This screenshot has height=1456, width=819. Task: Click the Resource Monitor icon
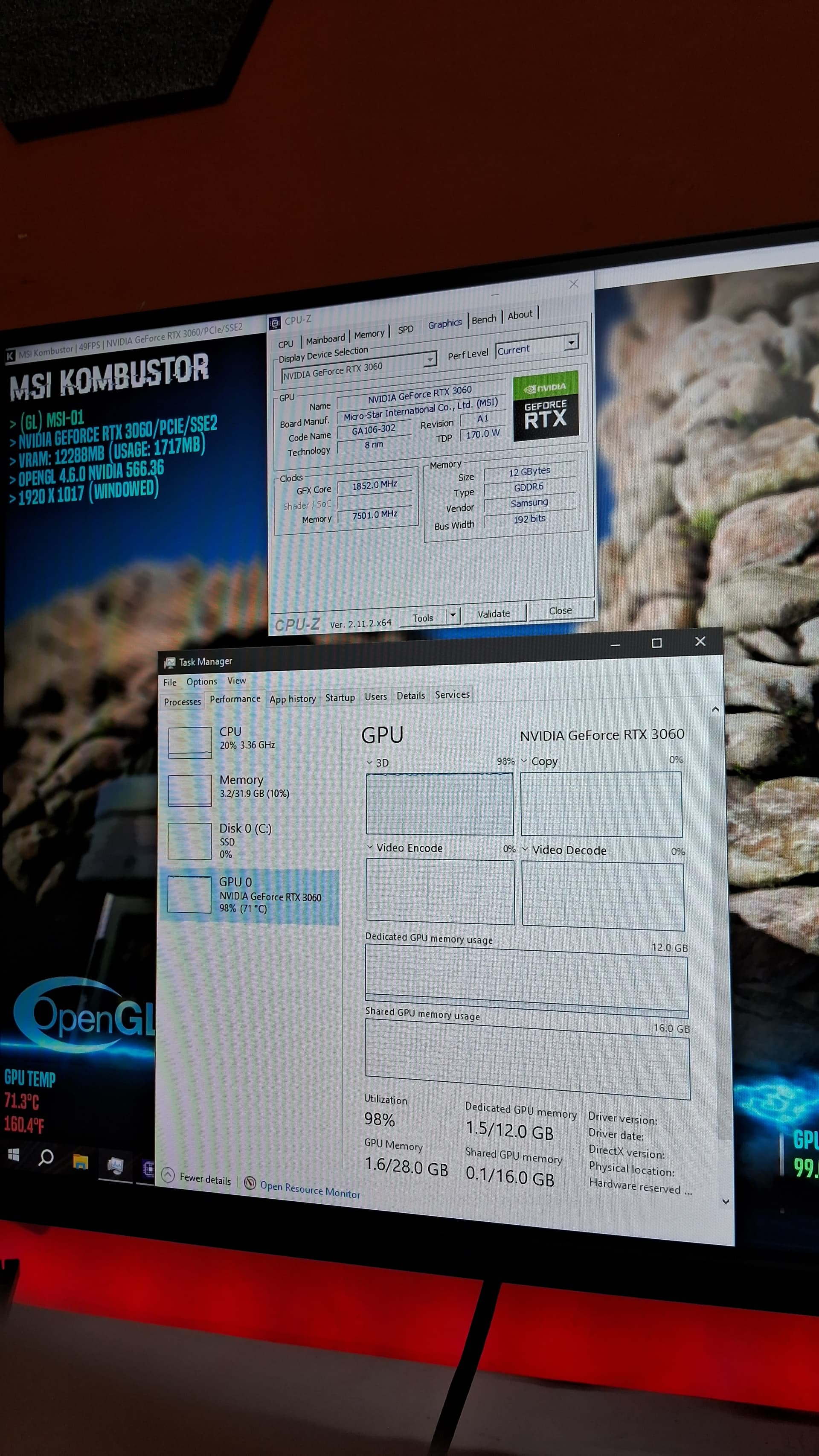pyautogui.click(x=250, y=1182)
